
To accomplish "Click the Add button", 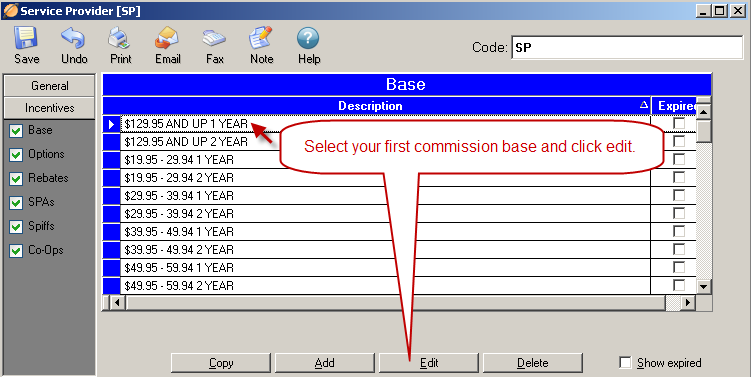I will (325, 363).
